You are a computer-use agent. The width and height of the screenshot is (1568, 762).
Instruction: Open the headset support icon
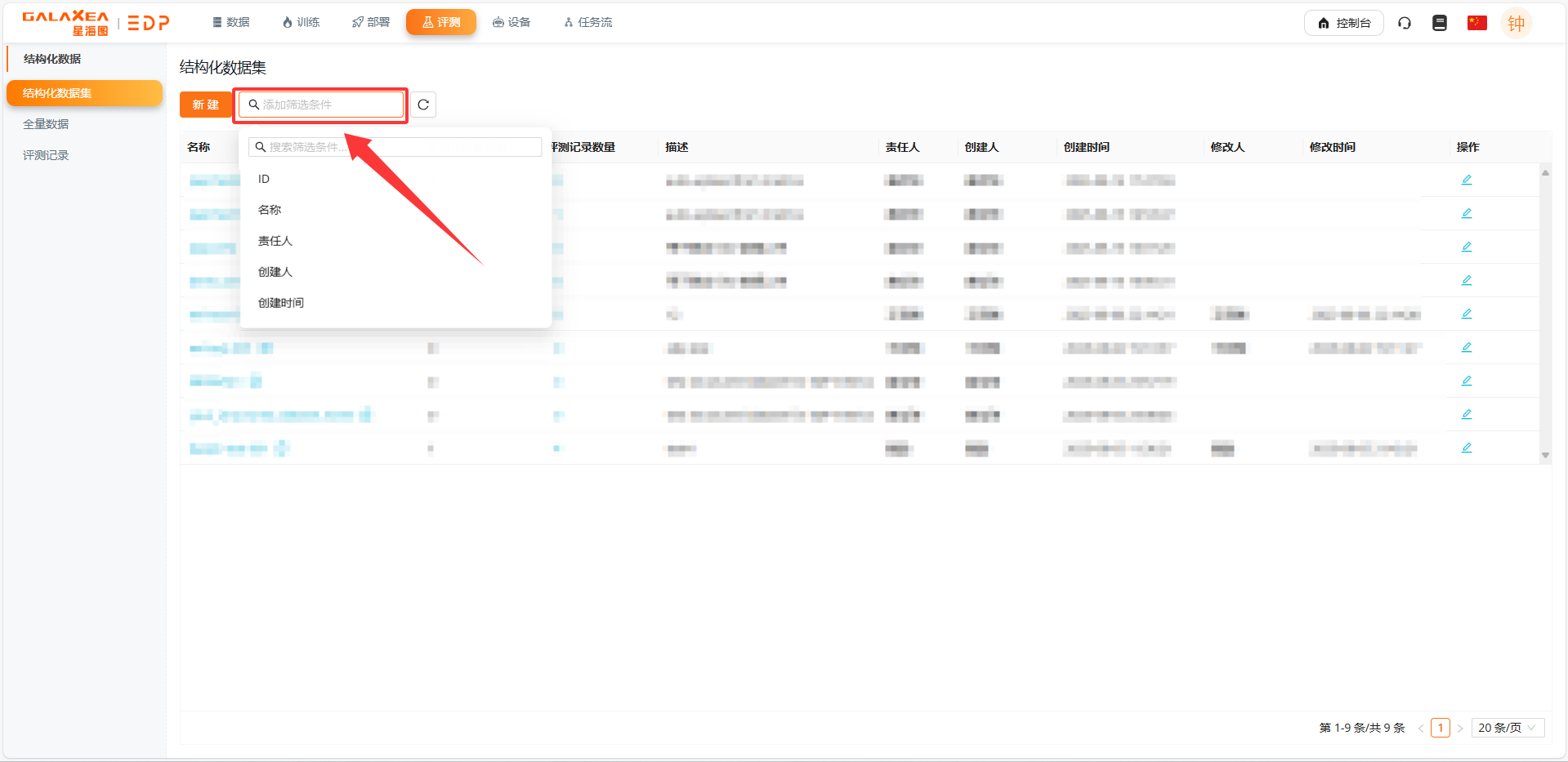click(1405, 23)
